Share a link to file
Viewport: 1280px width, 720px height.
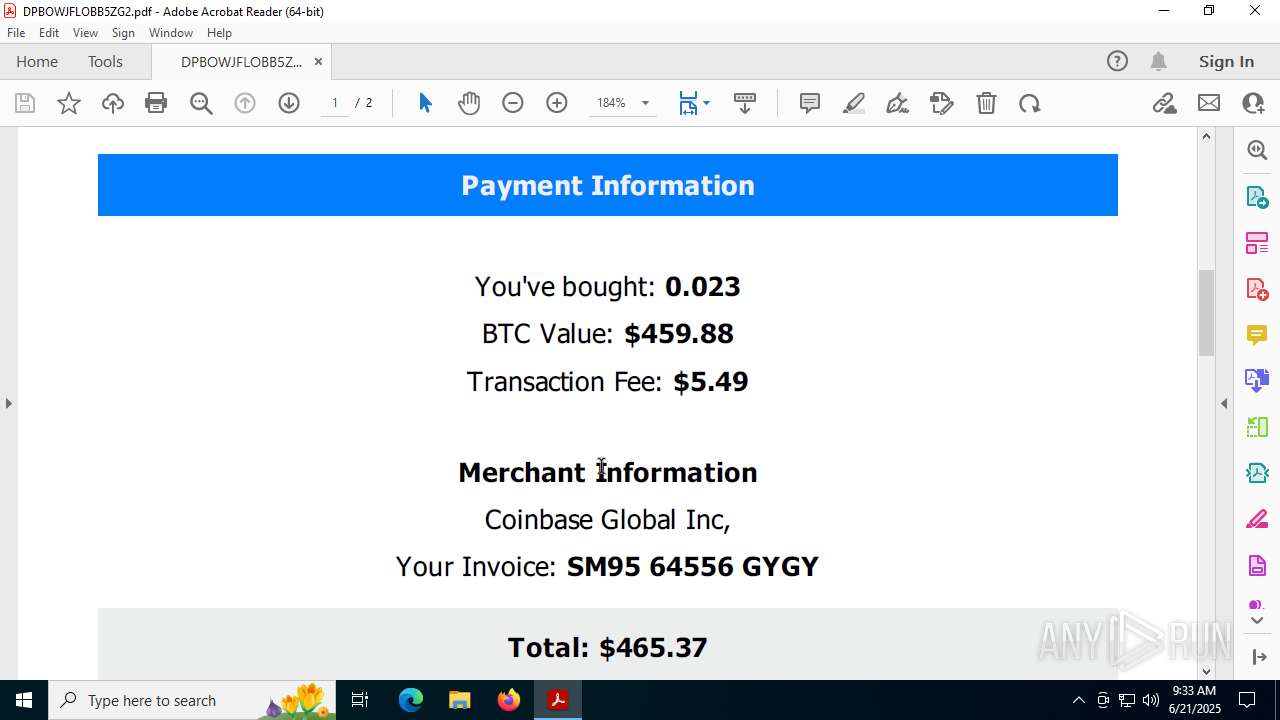pos(1165,103)
